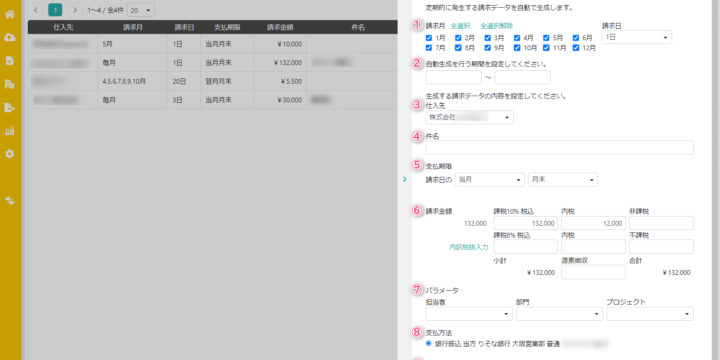Viewport: 720px width, 360px height.
Task: Open the 仕入先 株式会社 dropdown
Action: (470, 118)
